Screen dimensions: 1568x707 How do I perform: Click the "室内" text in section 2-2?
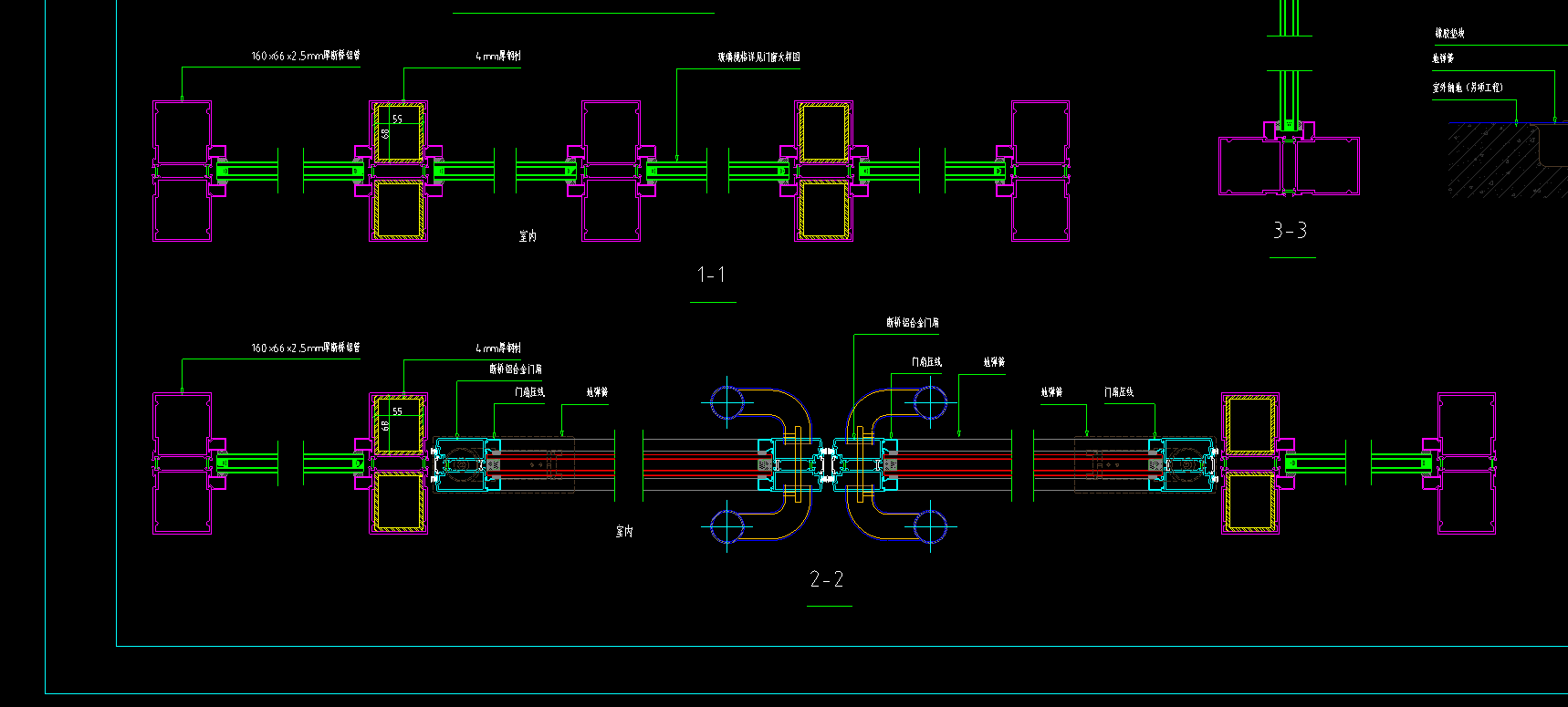[x=624, y=531]
